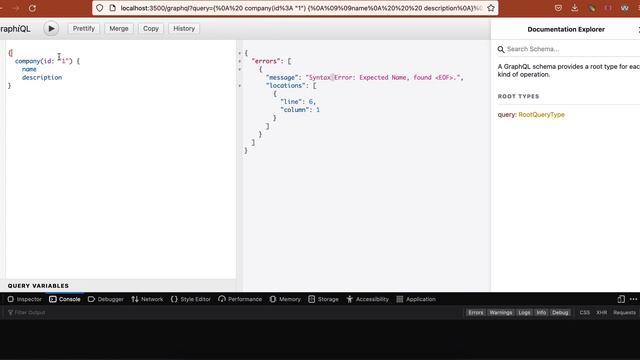Switch to the Application devtools tab
640x360 pixels.
[x=416, y=299]
